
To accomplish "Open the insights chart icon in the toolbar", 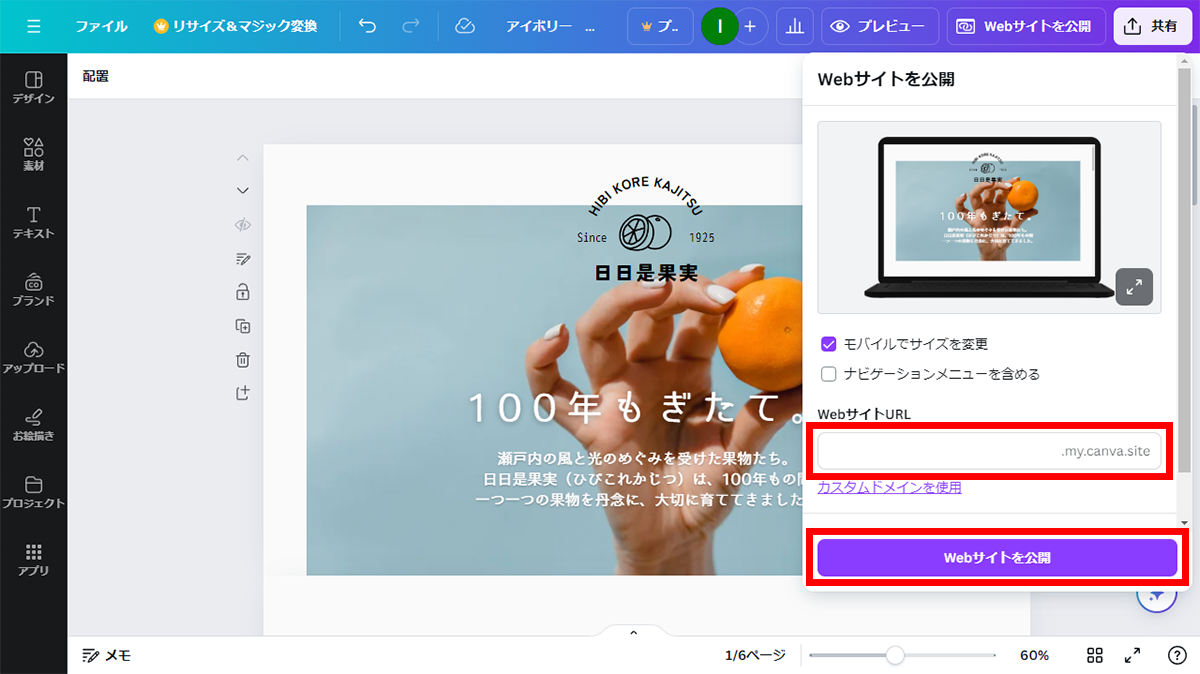I will pos(795,26).
